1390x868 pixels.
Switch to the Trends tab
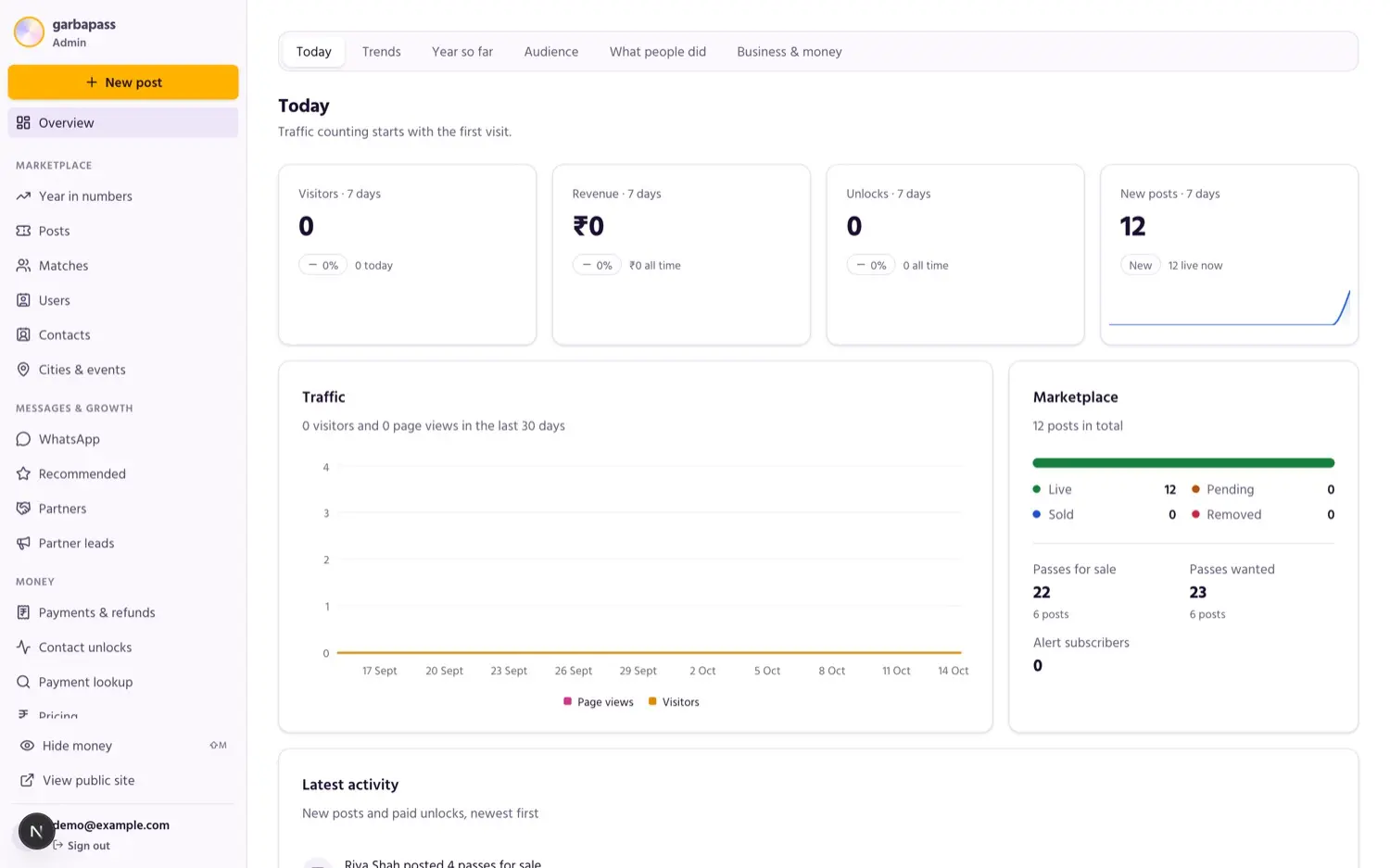pos(381,52)
